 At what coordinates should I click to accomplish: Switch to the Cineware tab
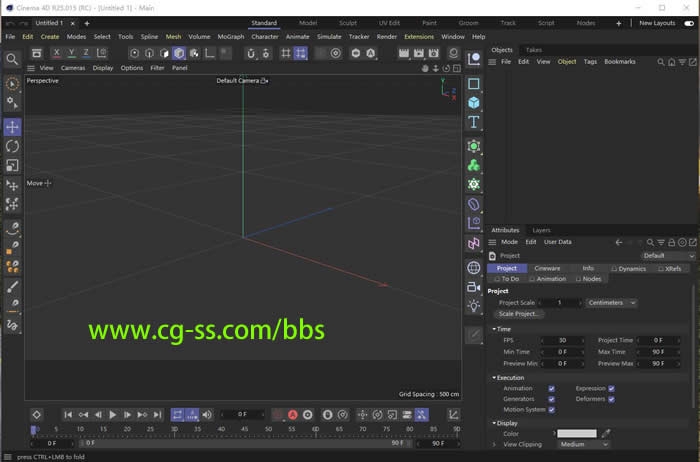pyautogui.click(x=547, y=268)
